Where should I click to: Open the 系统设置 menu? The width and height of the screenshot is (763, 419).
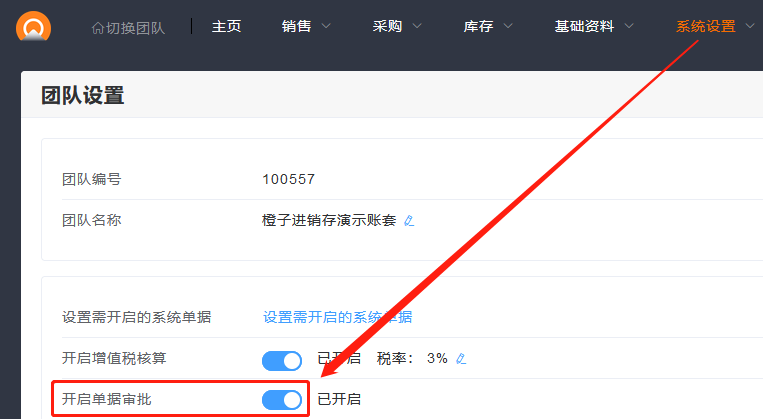(714, 26)
